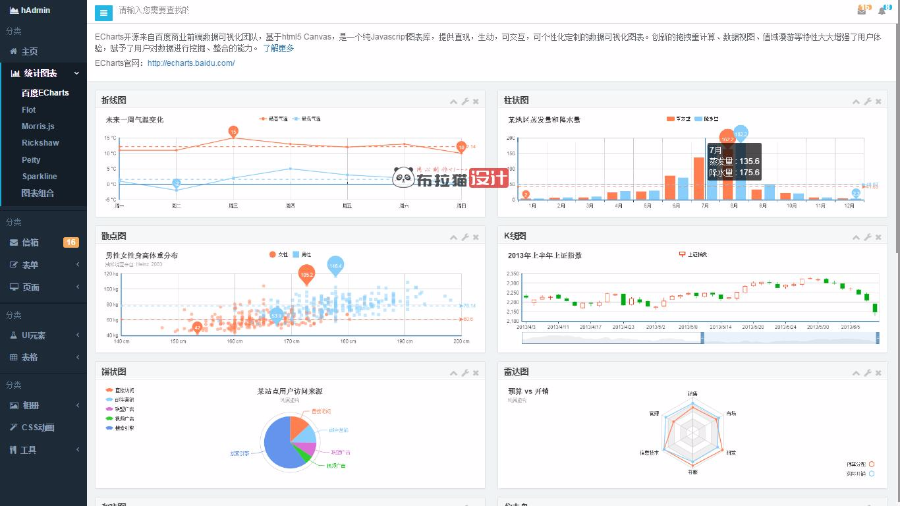
Task: Collapse the 折线图 panel with chevron
Action: pyautogui.click(x=453, y=102)
